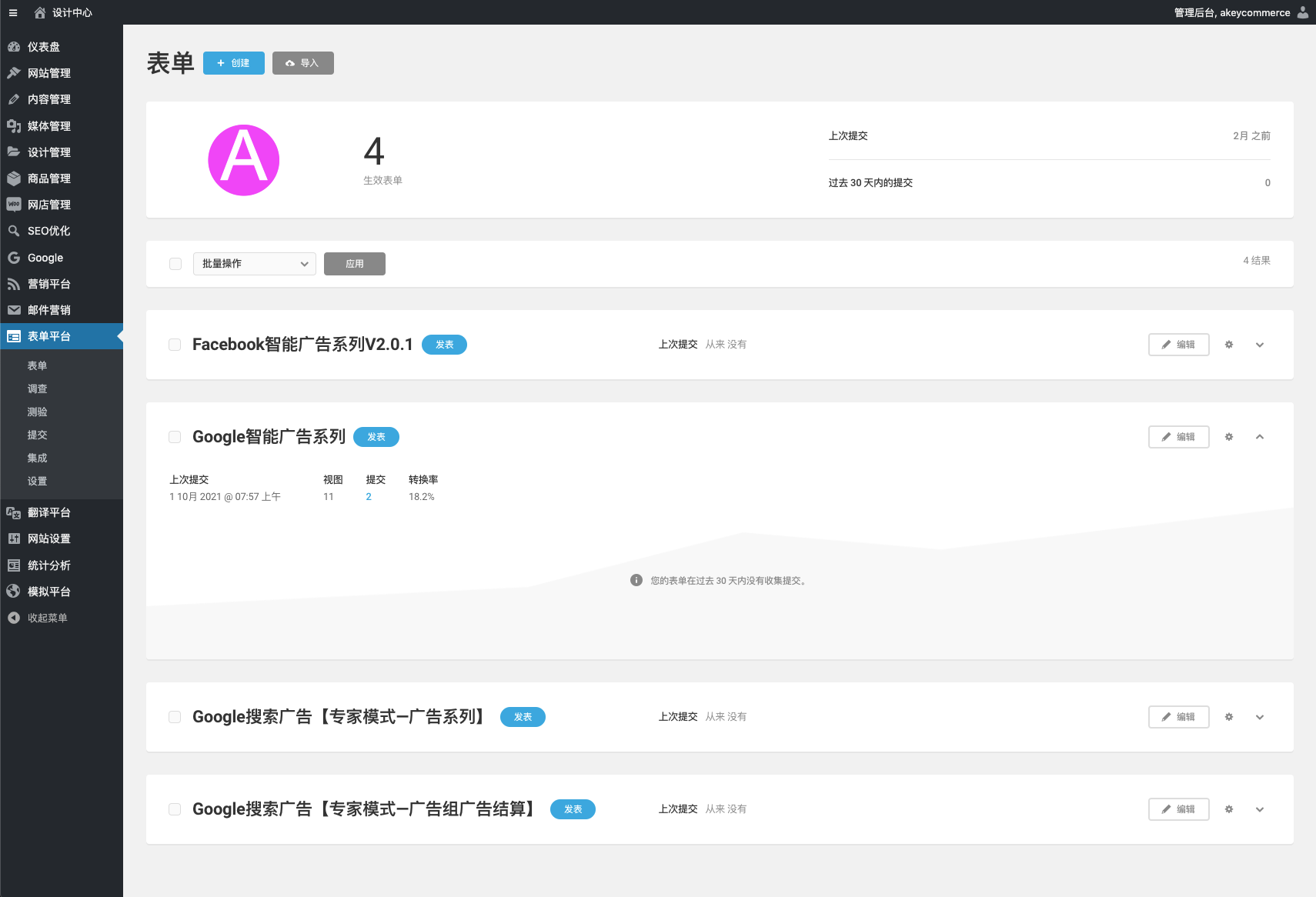Click 编辑 for Google智能广告系列
The height and width of the screenshot is (897, 1316).
[x=1179, y=437]
